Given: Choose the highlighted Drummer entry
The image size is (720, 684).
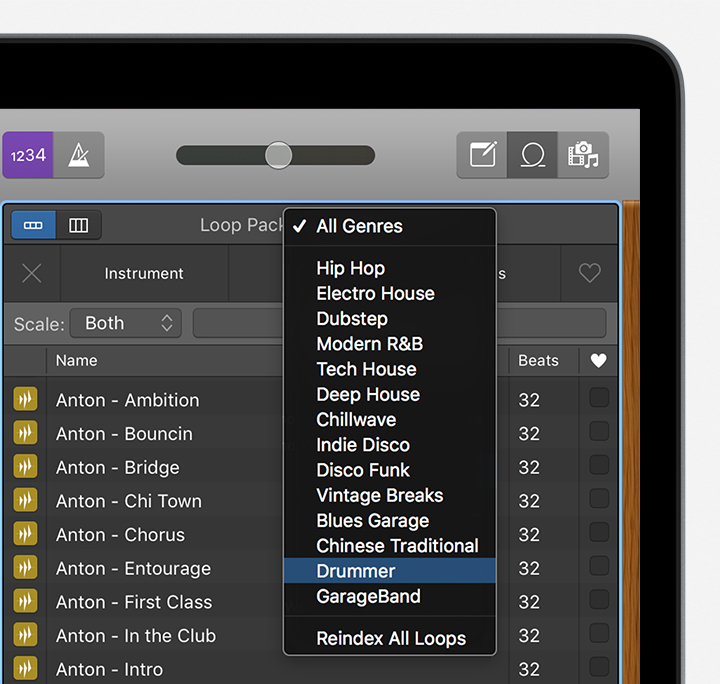Looking at the screenshot, I should click(x=390, y=571).
